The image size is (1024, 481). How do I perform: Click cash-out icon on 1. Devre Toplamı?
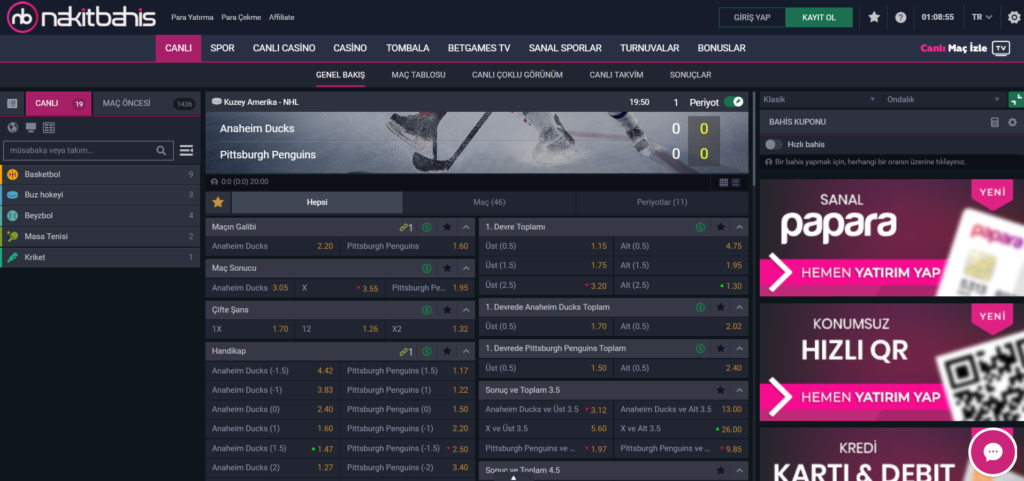(700, 227)
